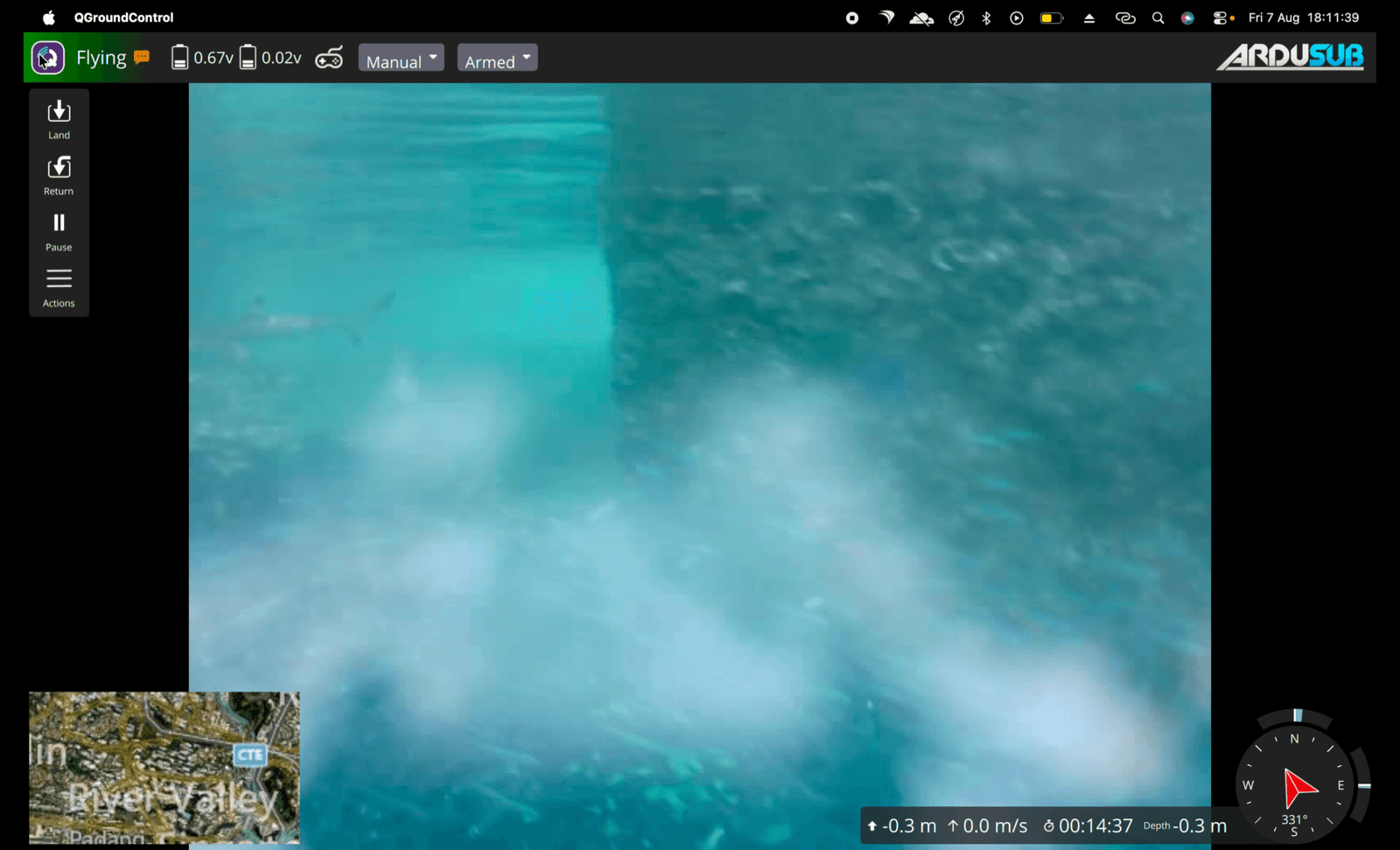This screenshot has height=850, width=1400.
Task: Click the date and time in menu bar
Action: (1303, 18)
